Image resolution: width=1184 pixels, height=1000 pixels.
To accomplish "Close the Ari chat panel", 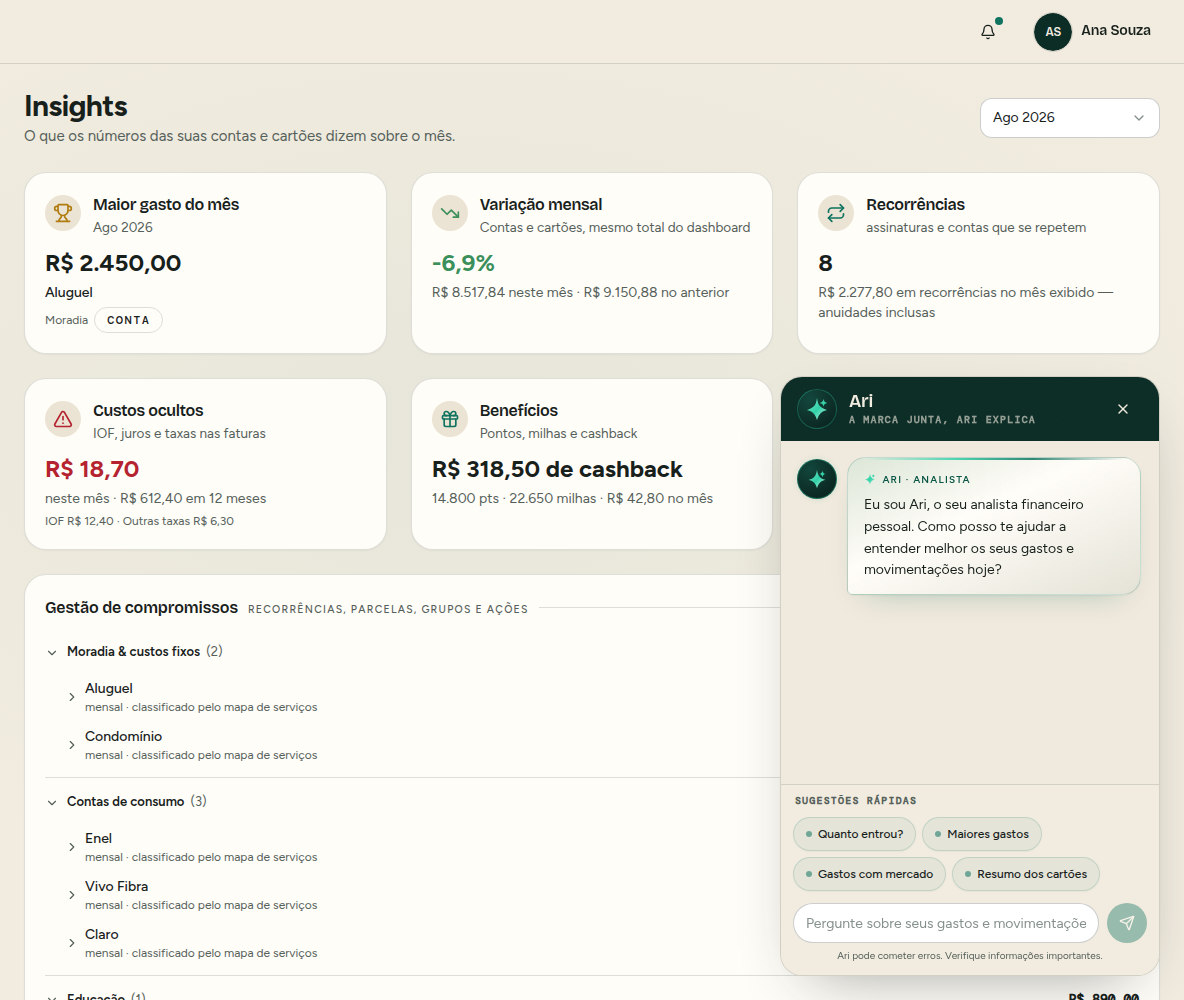I will (x=1123, y=409).
